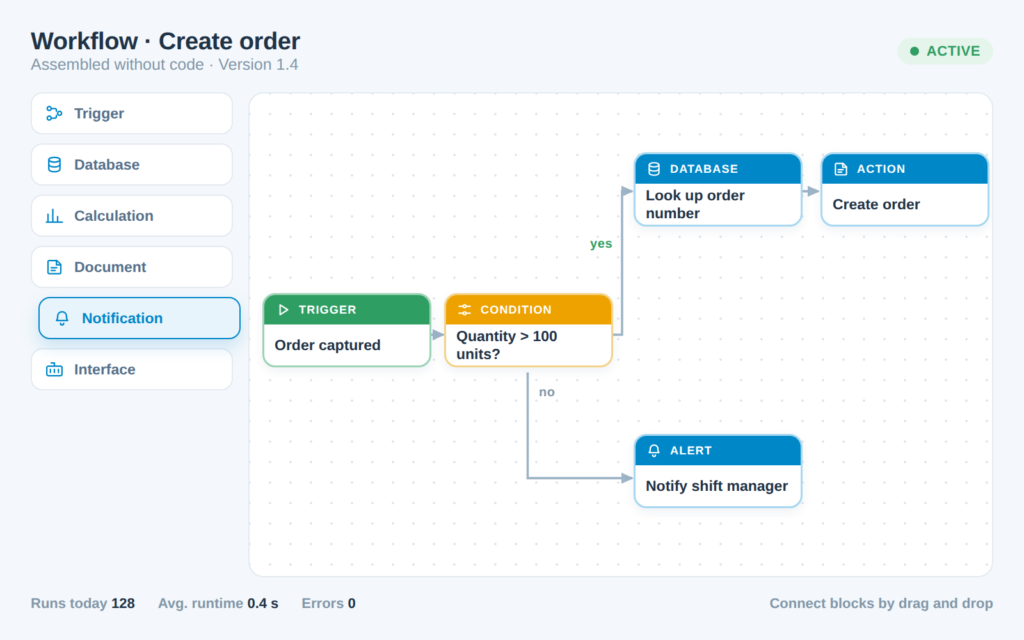1024x640 pixels.
Task: Click the Notification bell icon in the palette
Action: pos(62,318)
